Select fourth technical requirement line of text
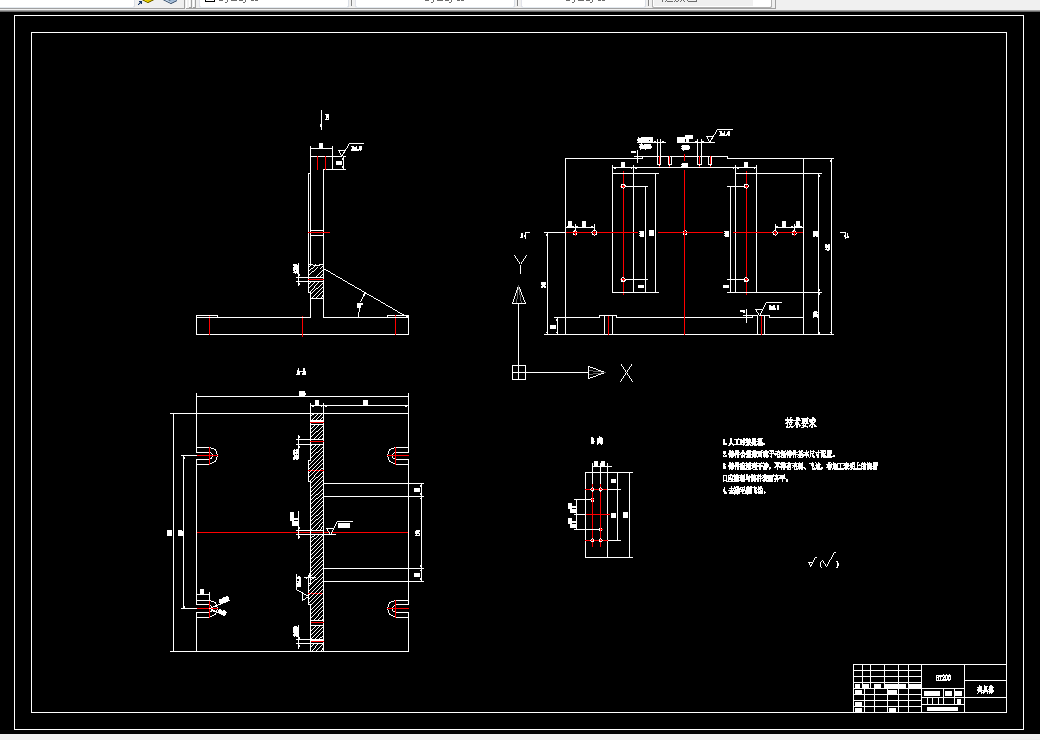 [744, 491]
